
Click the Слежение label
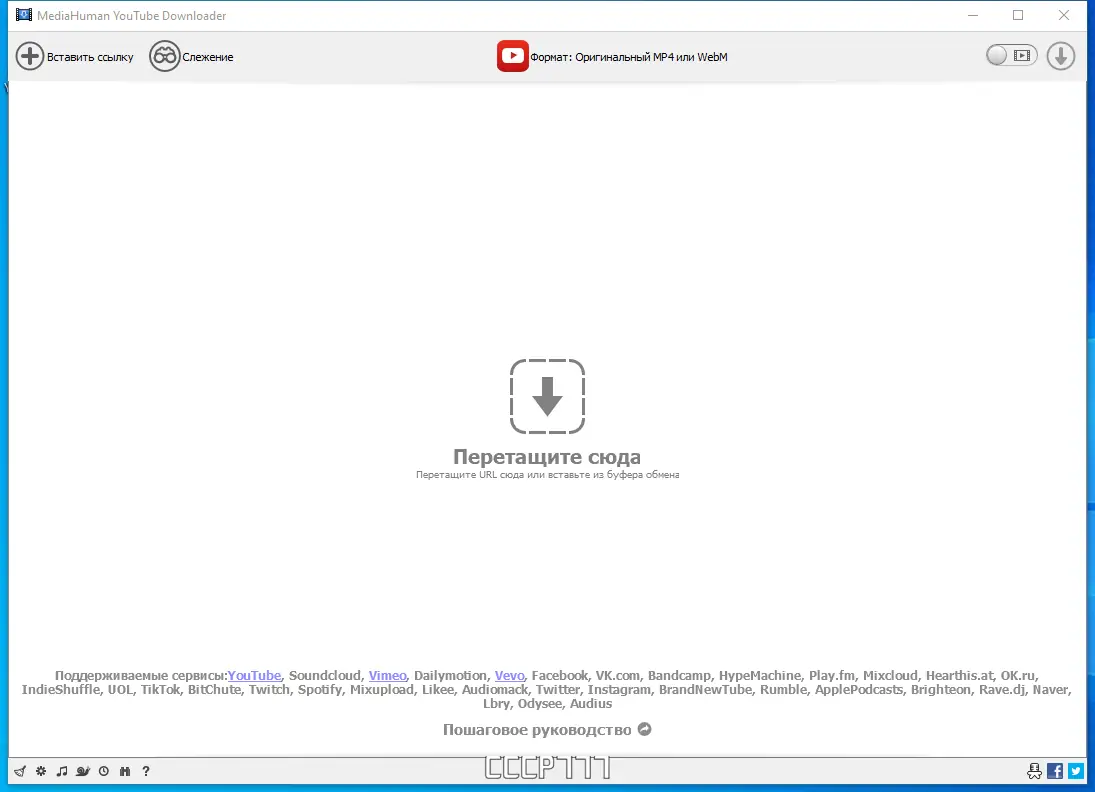[x=208, y=57]
